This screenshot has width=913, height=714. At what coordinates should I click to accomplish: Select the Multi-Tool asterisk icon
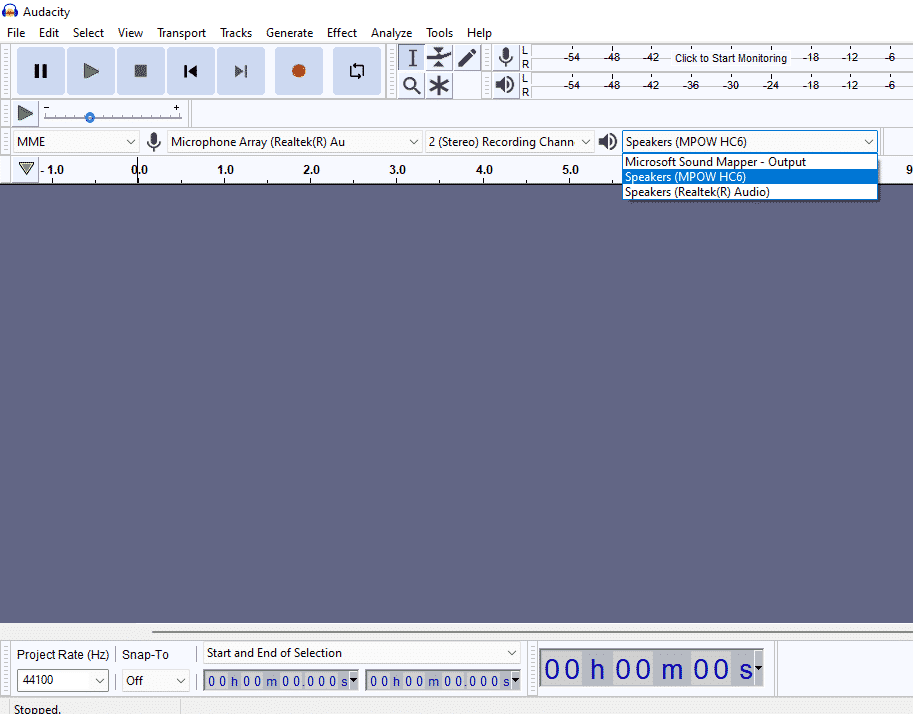[439, 86]
